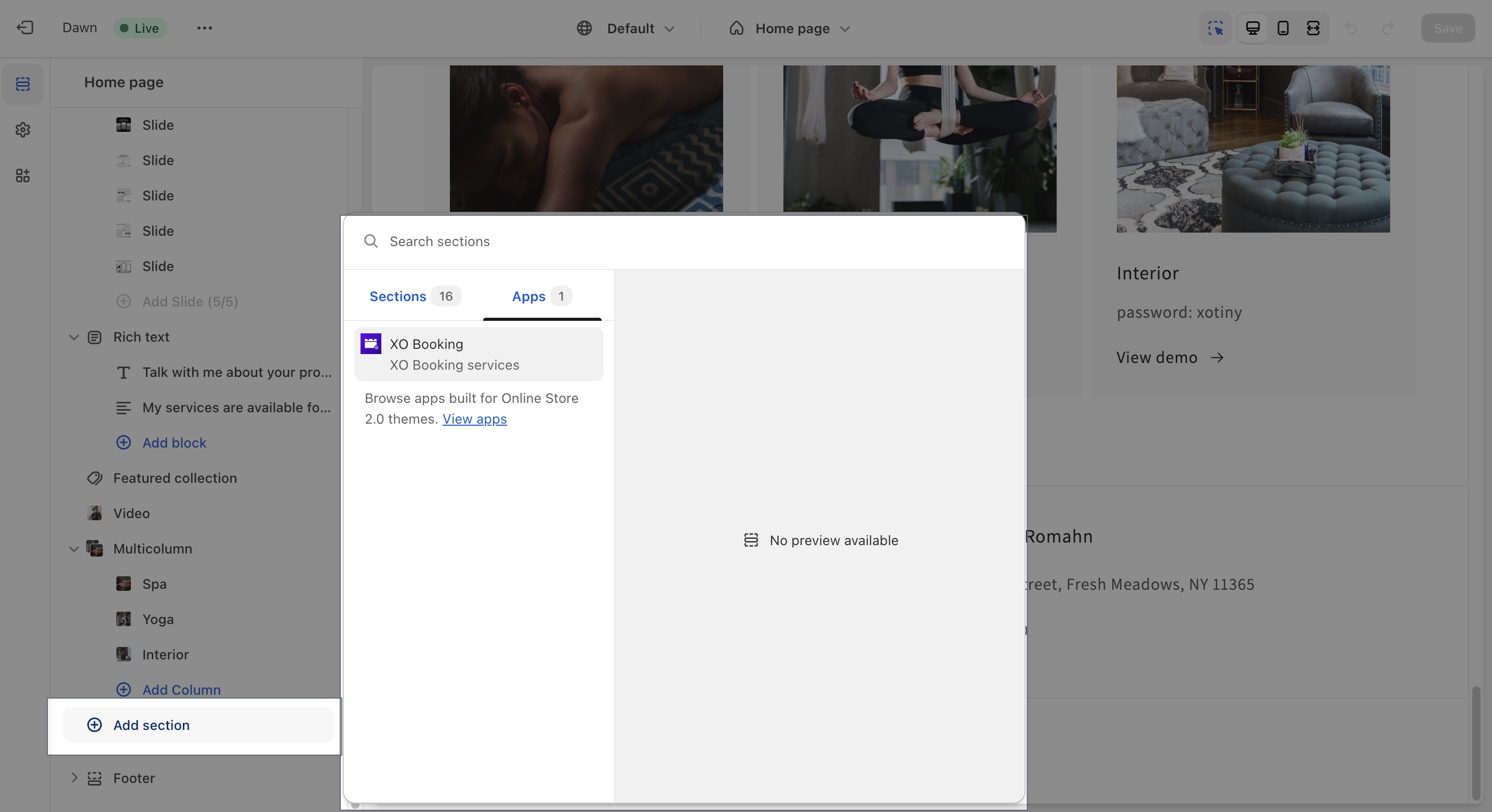The width and height of the screenshot is (1492, 812).
Task: Switch to desktop preview
Action: (1253, 27)
